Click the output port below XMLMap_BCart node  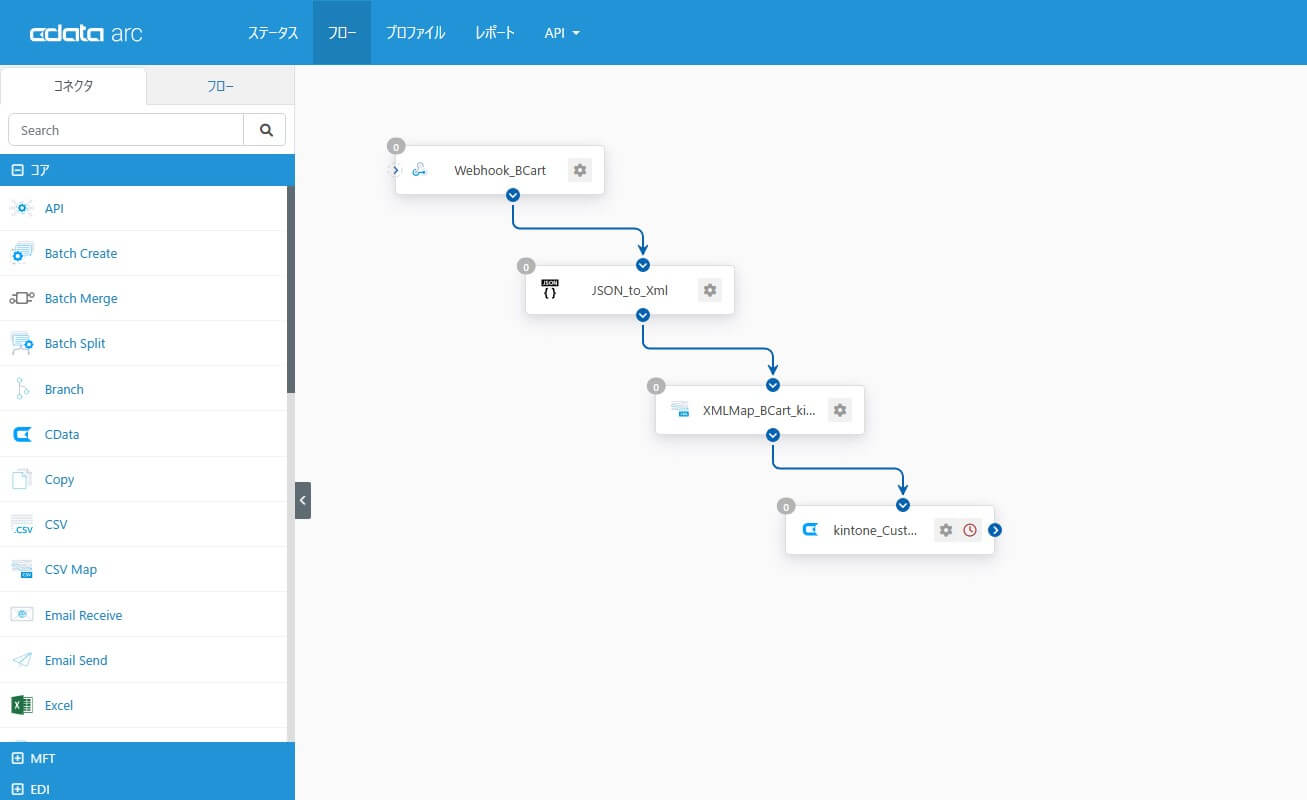click(x=773, y=435)
